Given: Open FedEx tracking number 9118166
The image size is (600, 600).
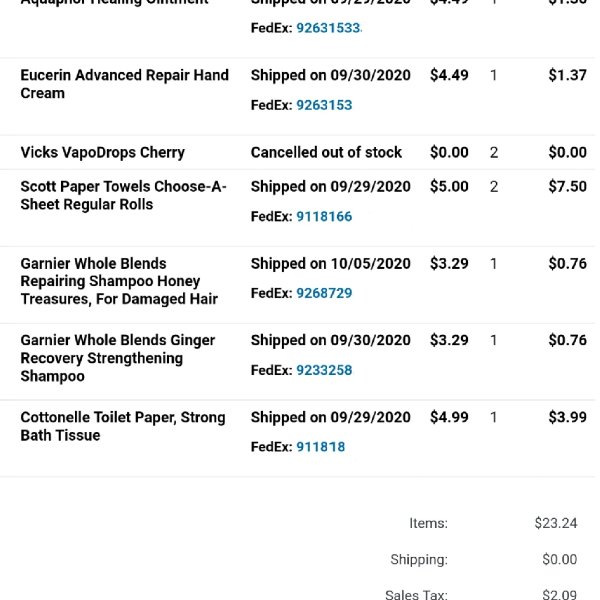Looking at the screenshot, I should 324,217.
